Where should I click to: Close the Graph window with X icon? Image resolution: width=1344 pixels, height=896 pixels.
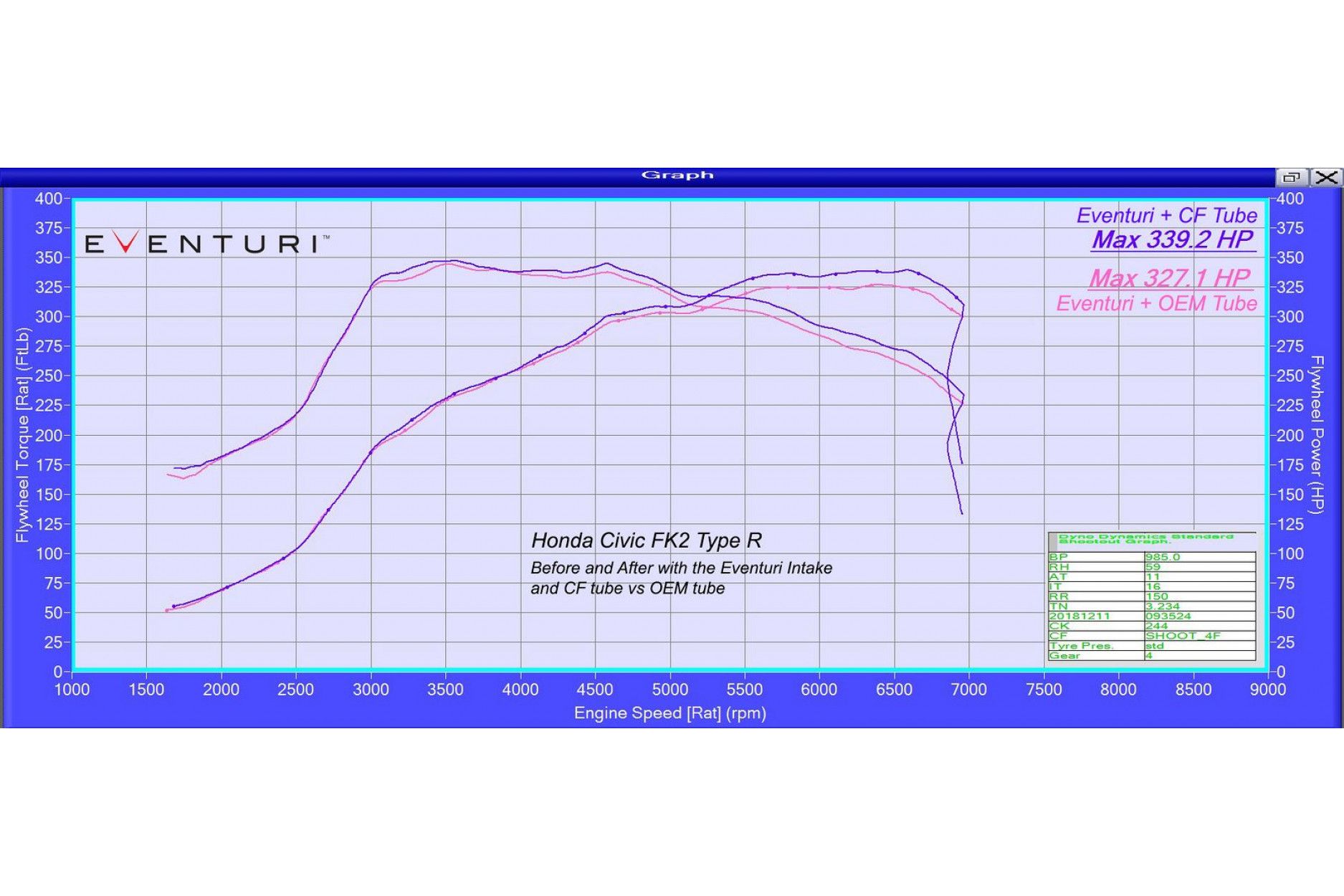(x=1326, y=177)
